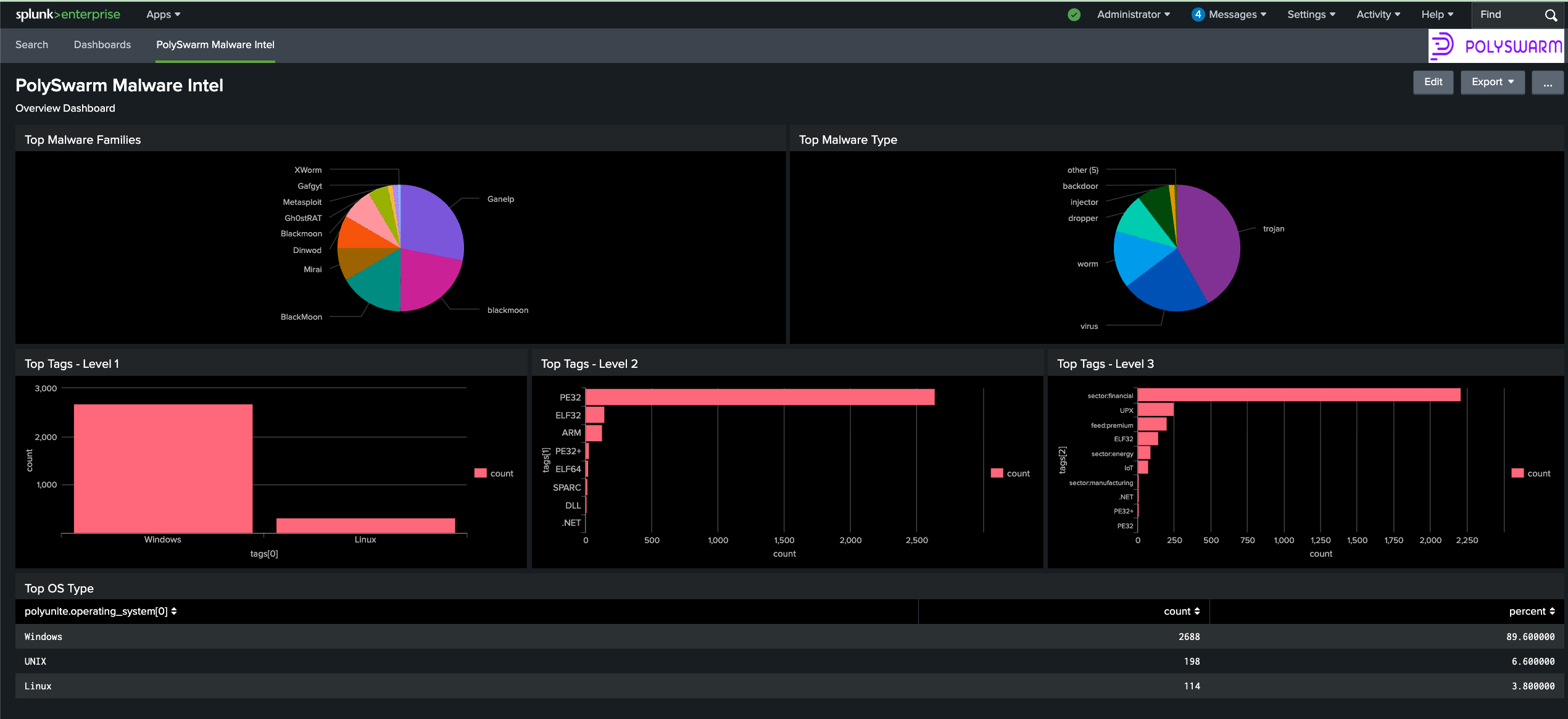The width and height of the screenshot is (1568, 719).
Task: Click the dropper label in Malware Type
Action: click(1083, 218)
